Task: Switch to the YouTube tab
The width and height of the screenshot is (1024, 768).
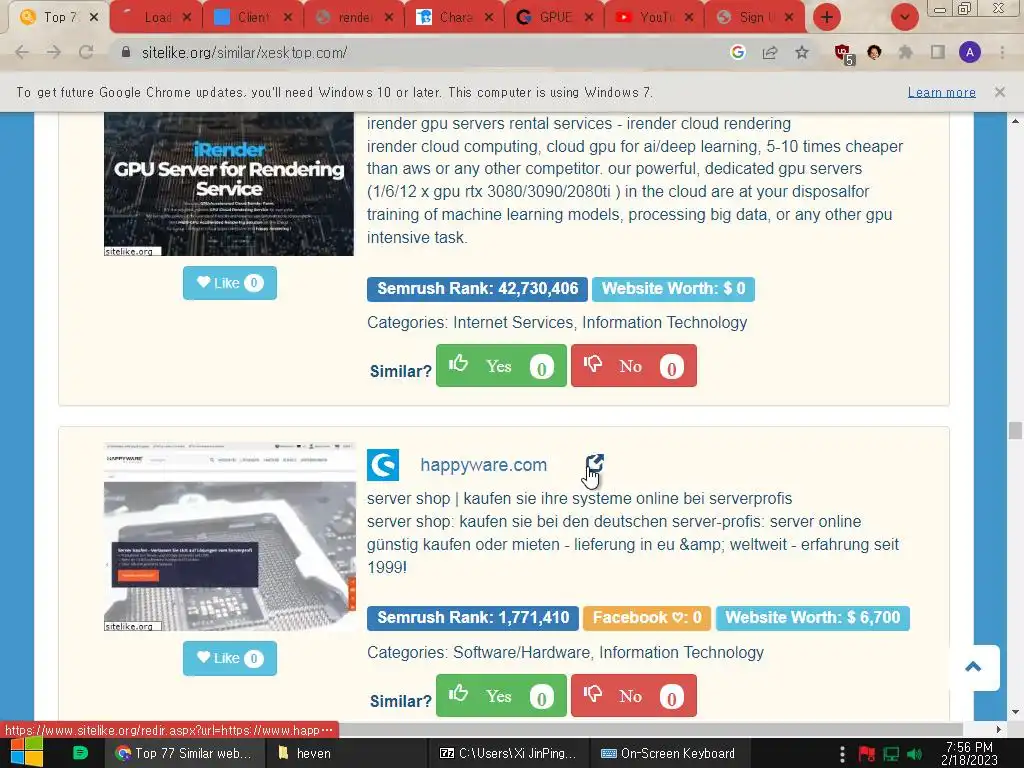Action: 654,18
